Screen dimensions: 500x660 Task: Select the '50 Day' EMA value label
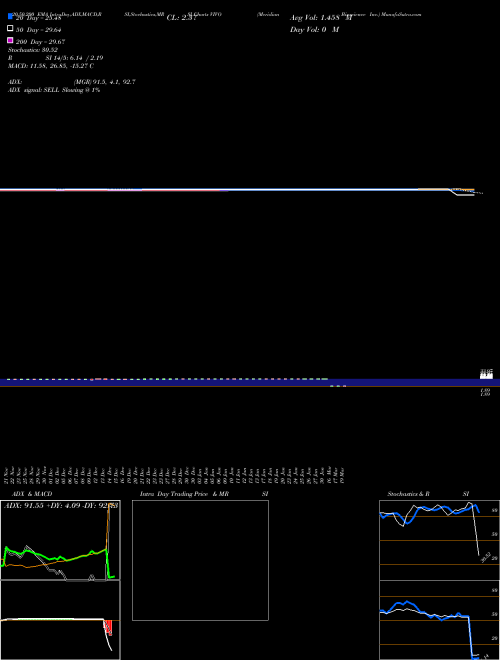point(39,30)
